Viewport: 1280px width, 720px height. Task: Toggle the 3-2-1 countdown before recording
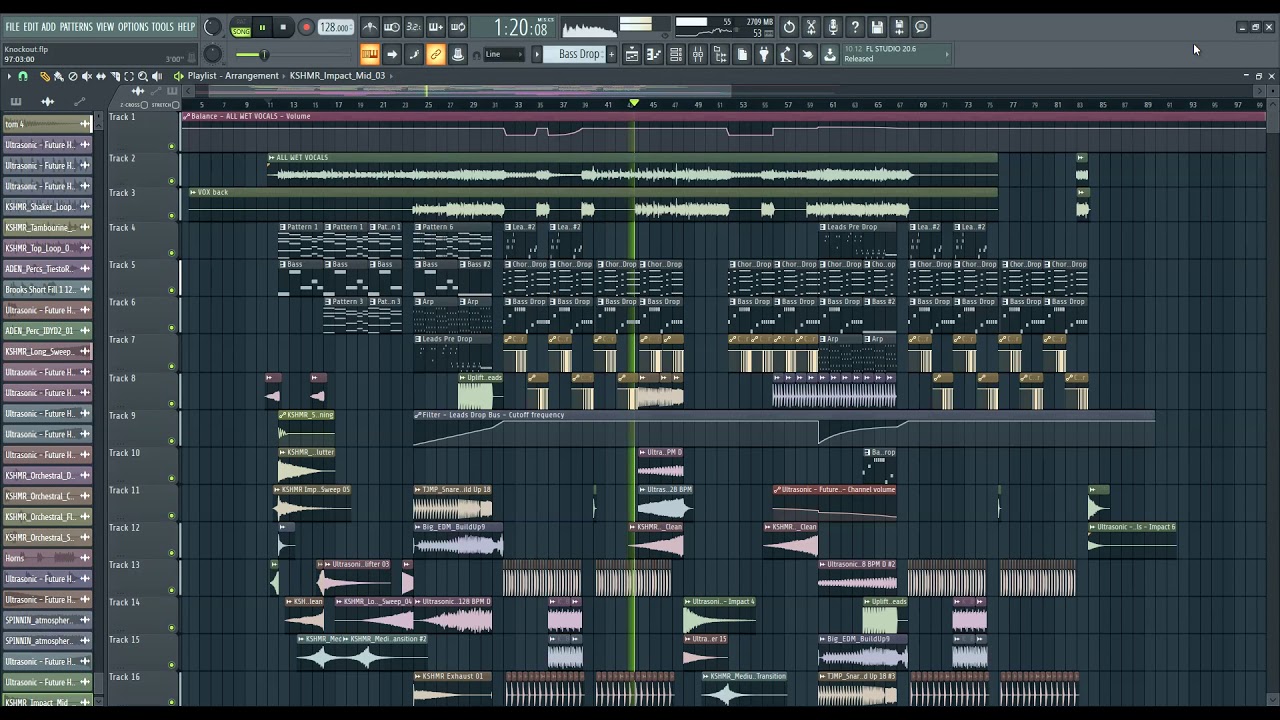[414, 27]
